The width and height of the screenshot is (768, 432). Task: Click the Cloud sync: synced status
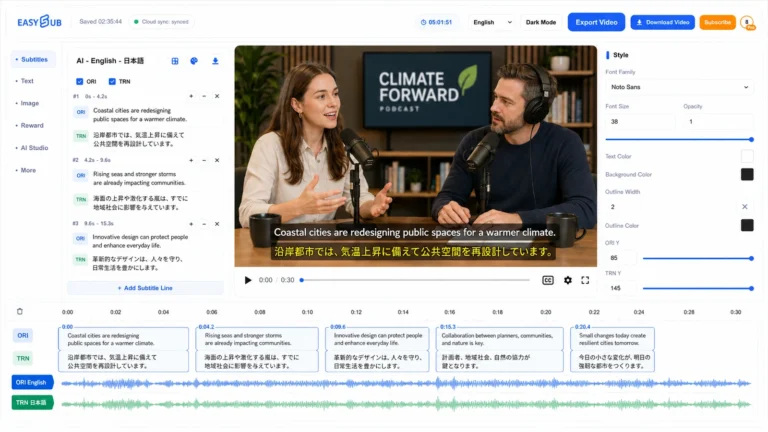pyautogui.click(x=162, y=22)
